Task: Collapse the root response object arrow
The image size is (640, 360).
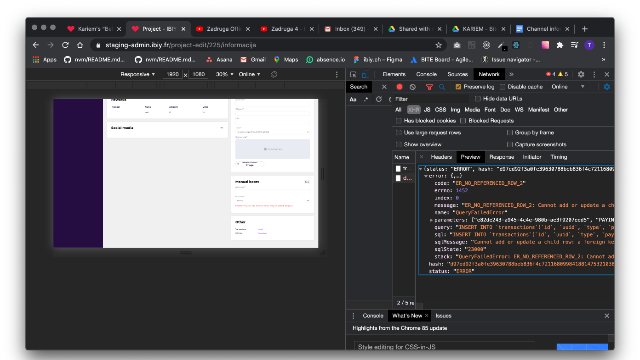Action: [420, 169]
